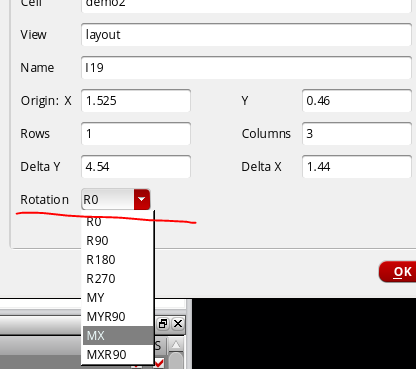Screen dimensions: 416x369
Task: Click the Delta Y field 4.54
Action: point(136,167)
